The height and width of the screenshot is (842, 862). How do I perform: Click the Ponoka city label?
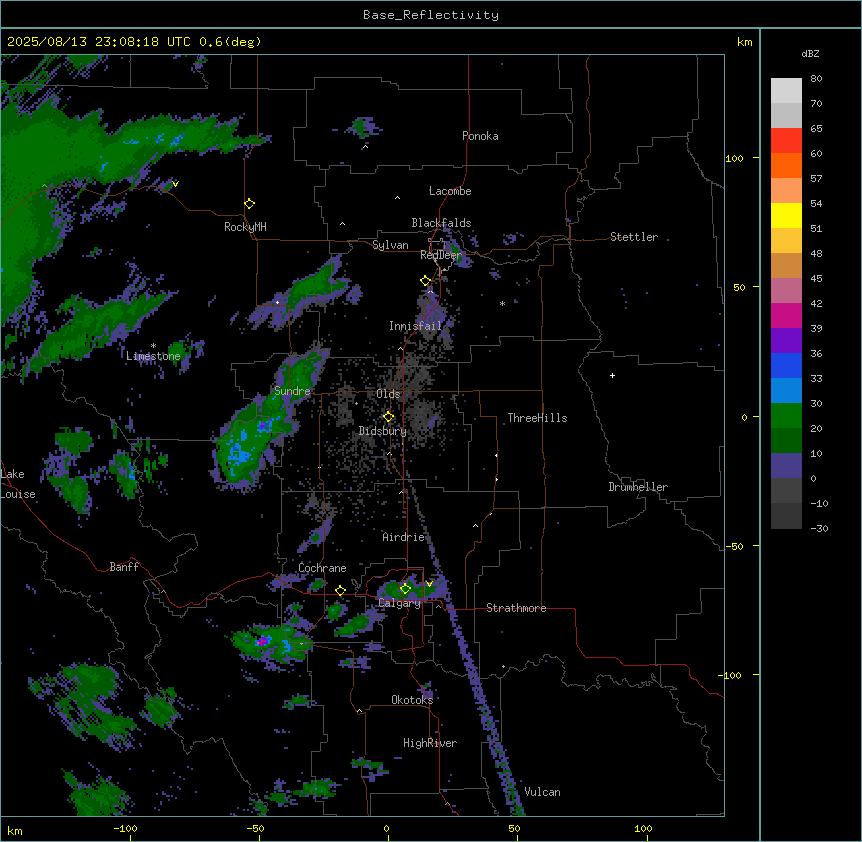click(480, 136)
